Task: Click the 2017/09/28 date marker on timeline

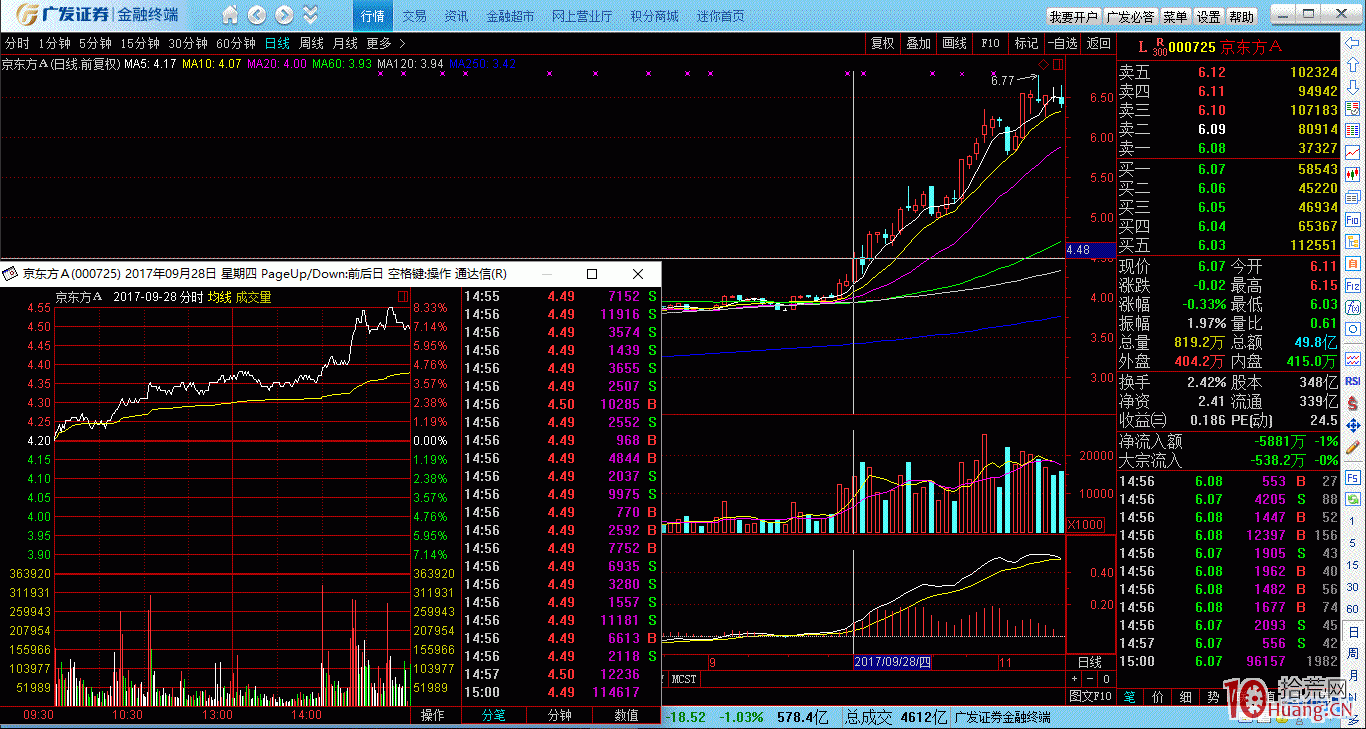Action: (893, 662)
